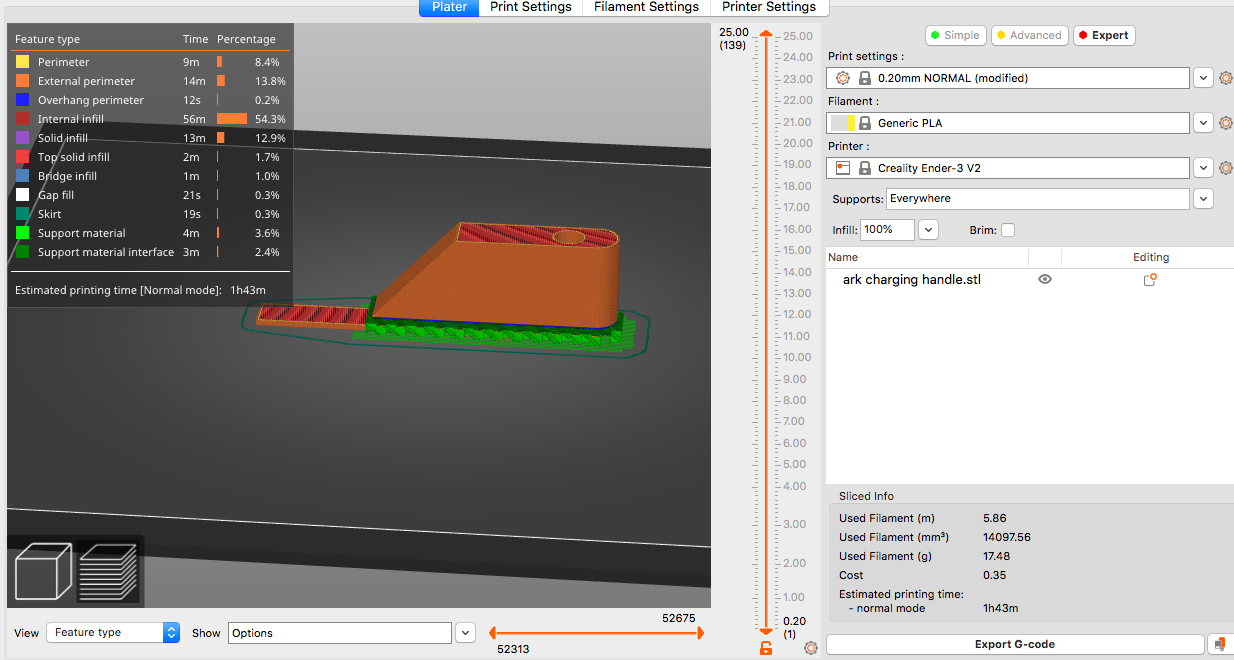
Task: Toggle visibility of ark charging handle.stl
Action: [x=1045, y=279]
